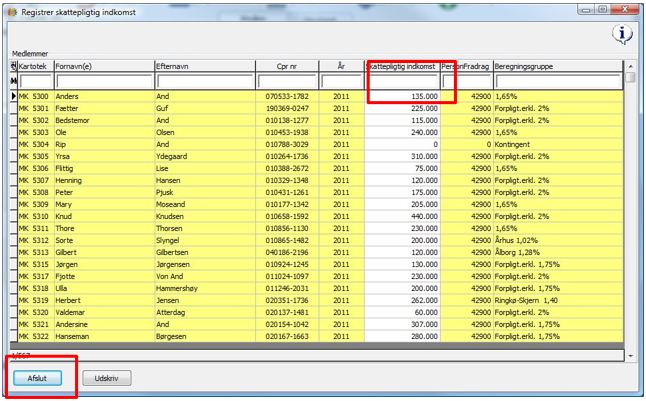Viewport: 646px width, 401px height.
Task: Sort by the År column header
Action: [x=341, y=66]
